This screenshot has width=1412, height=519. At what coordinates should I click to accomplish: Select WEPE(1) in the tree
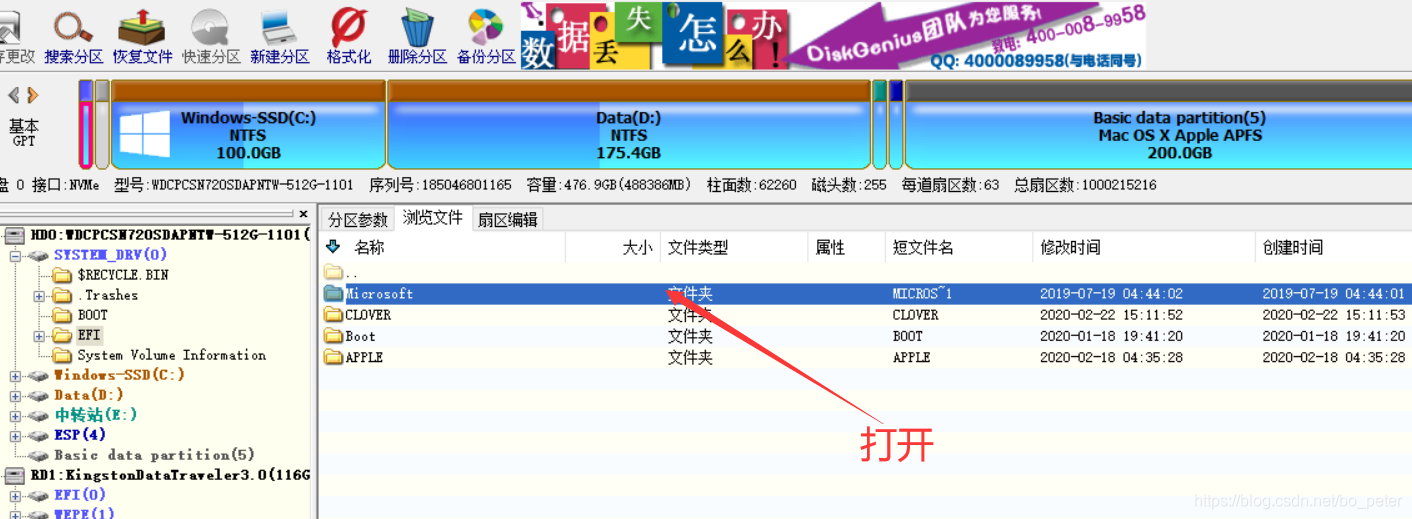[84, 514]
